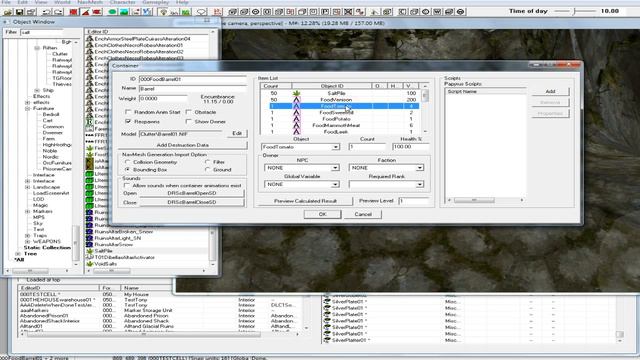
Task: Open the NPC owner dropdown
Action: tap(335, 168)
